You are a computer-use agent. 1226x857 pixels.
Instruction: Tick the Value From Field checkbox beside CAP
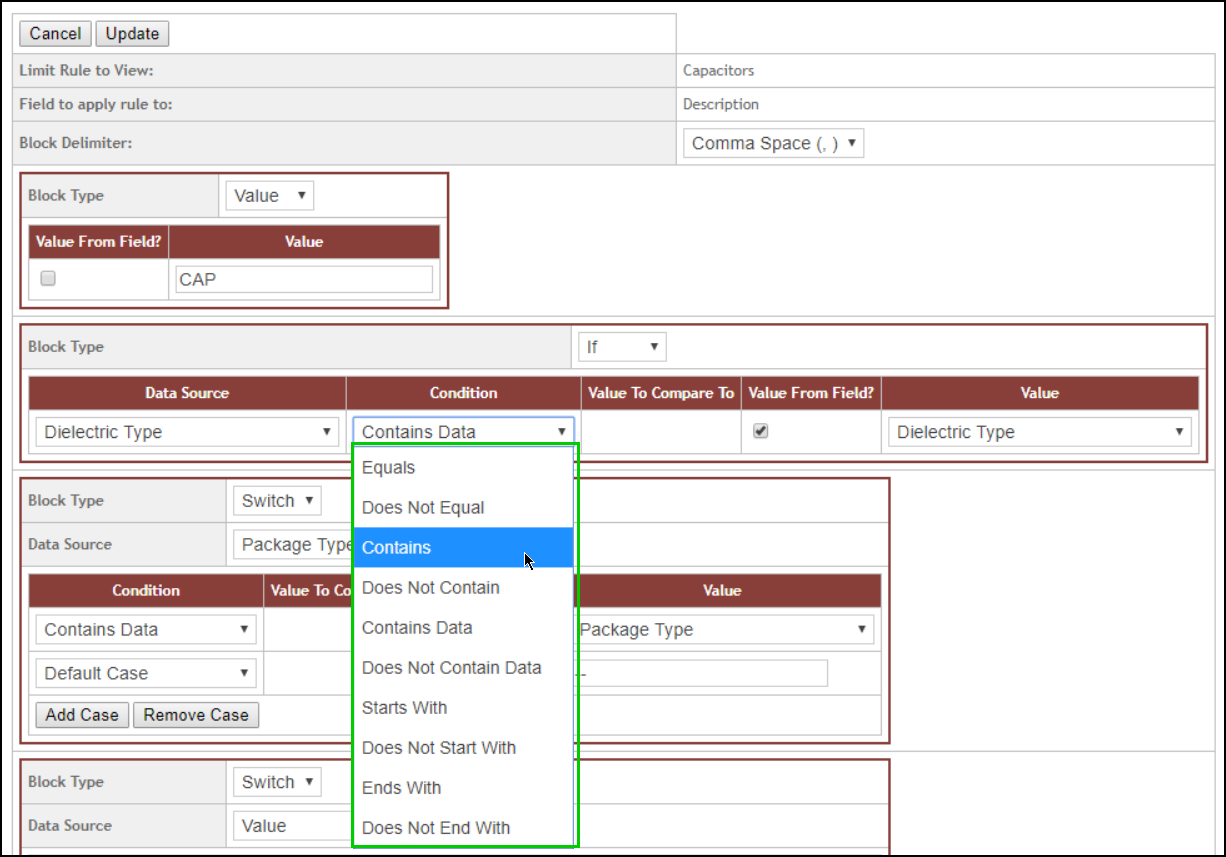[48, 279]
